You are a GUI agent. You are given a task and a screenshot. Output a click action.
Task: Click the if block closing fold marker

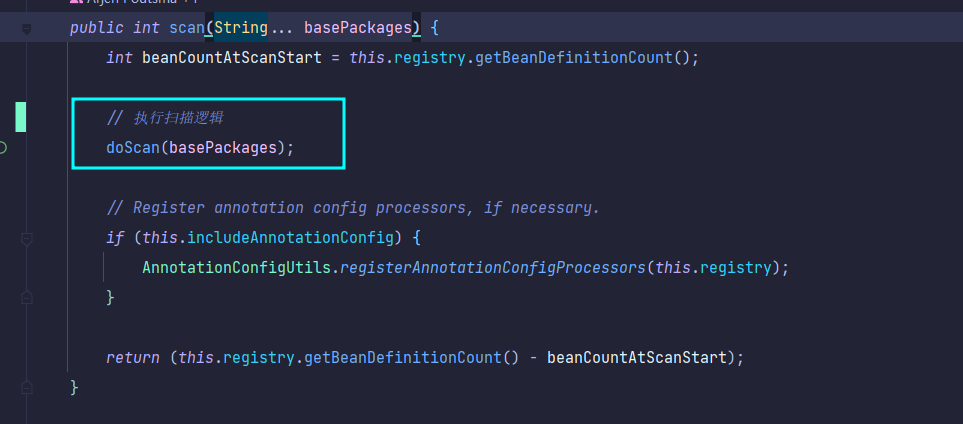[27, 297]
